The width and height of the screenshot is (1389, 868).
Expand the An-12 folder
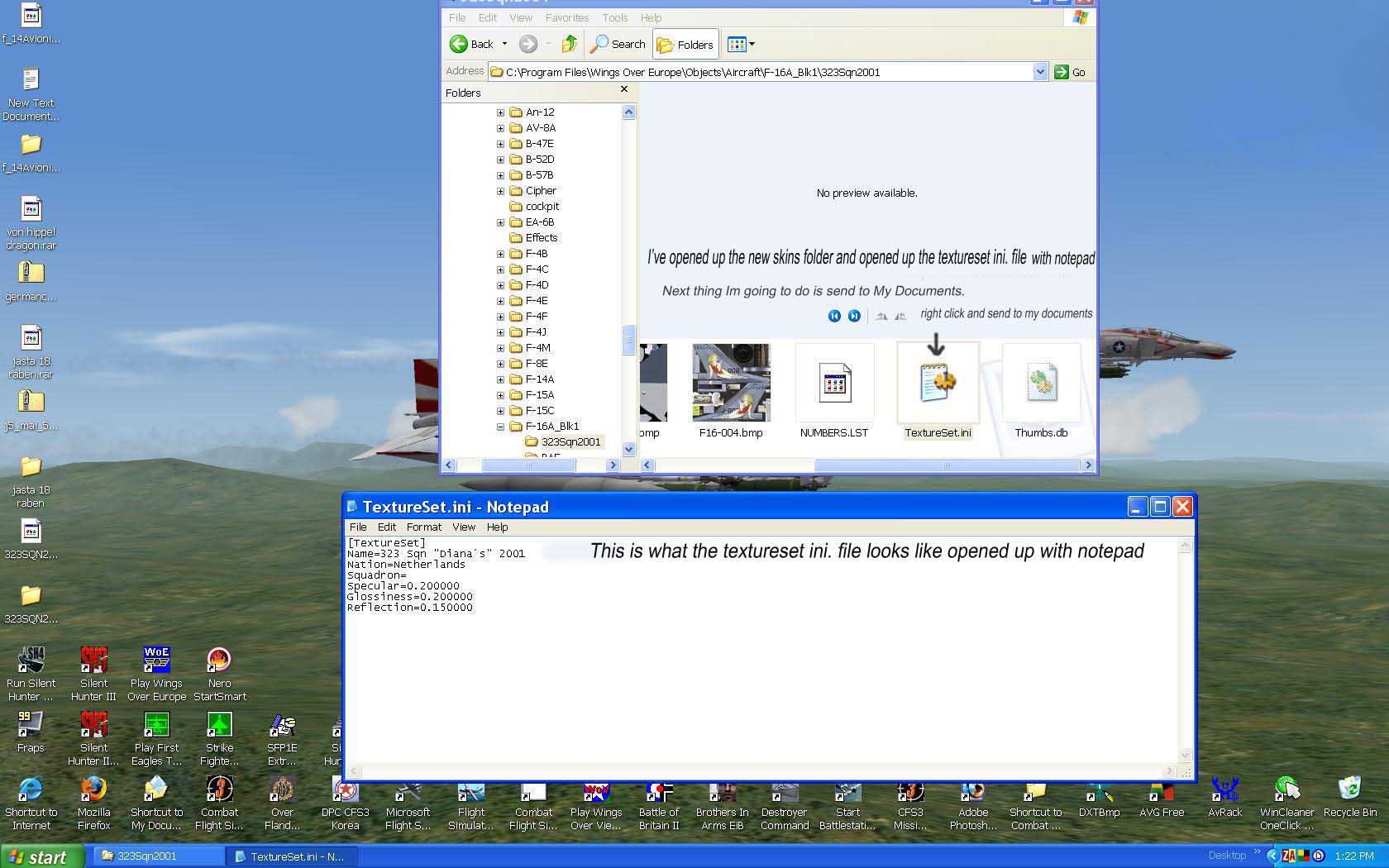click(500, 112)
